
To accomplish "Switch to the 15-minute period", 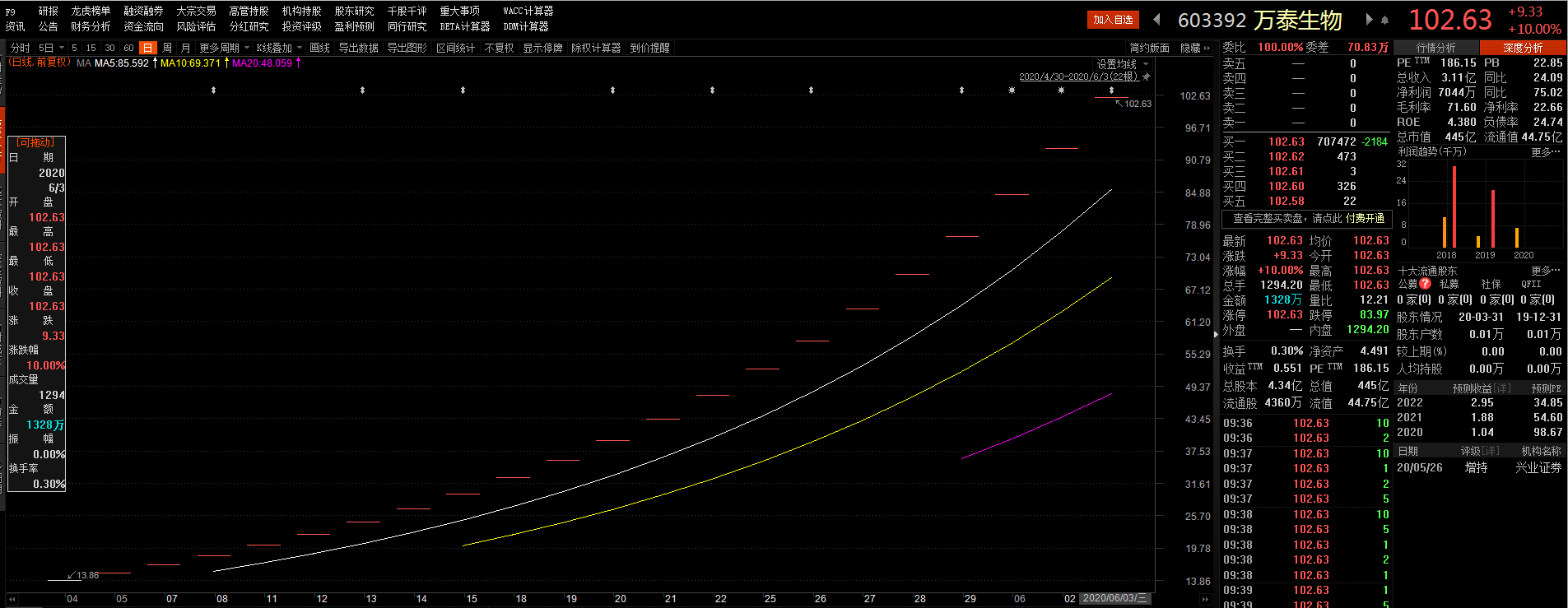I will point(91,48).
